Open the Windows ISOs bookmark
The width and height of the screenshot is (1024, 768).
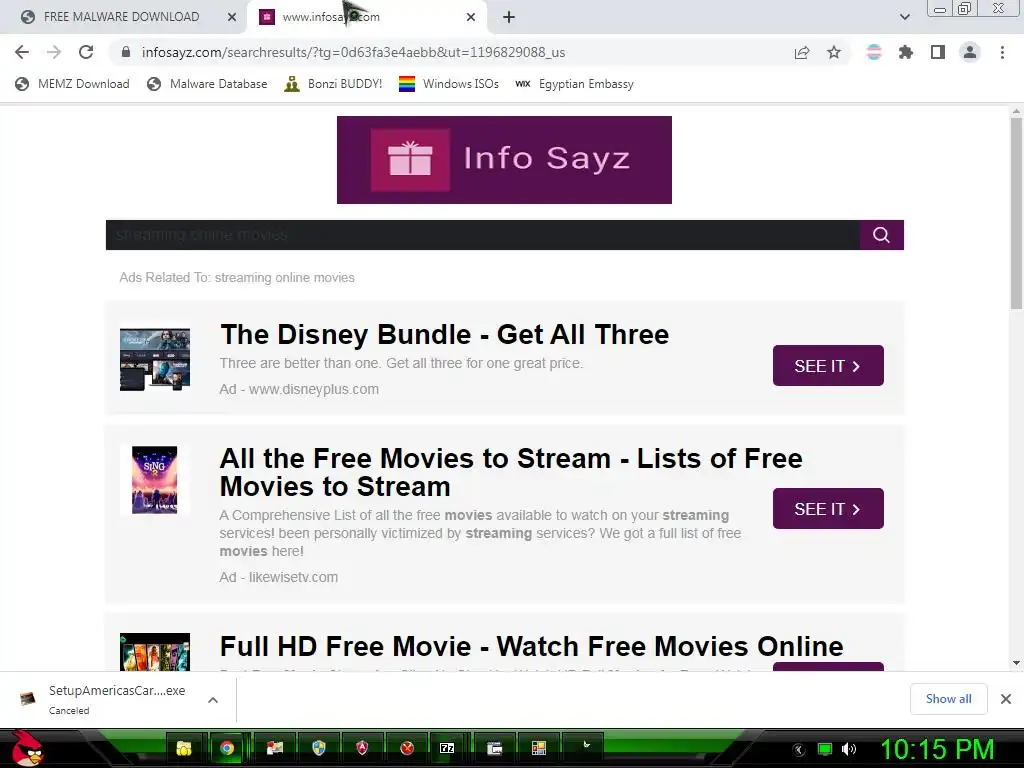[449, 84]
